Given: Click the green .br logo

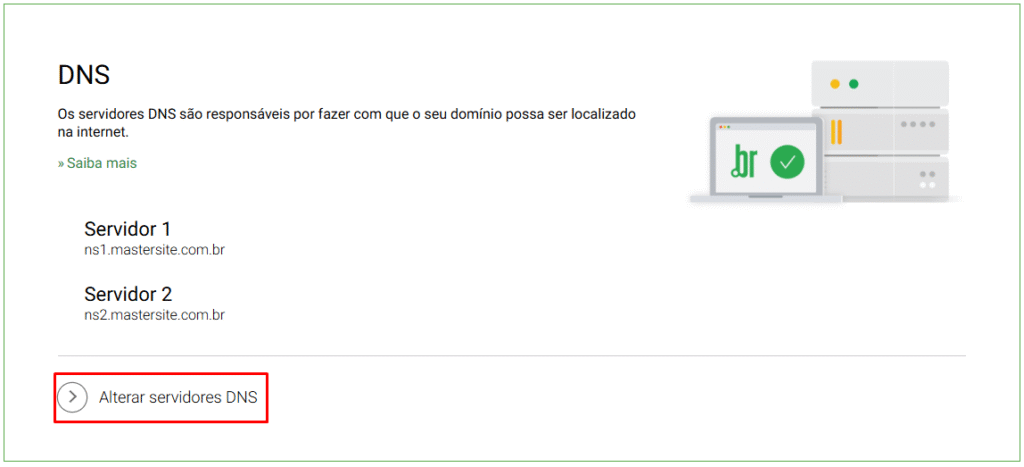Looking at the screenshot, I should coord(743,162).
